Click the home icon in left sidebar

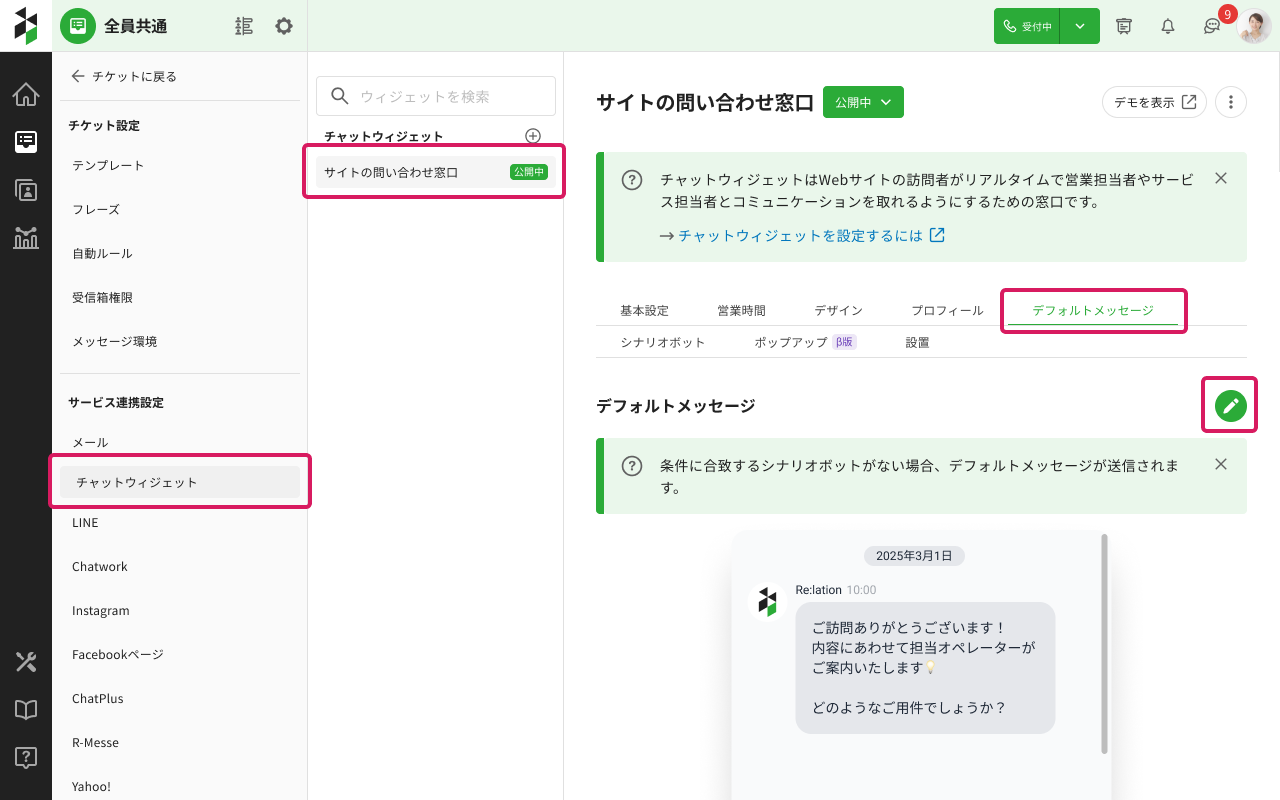[26, 95]
